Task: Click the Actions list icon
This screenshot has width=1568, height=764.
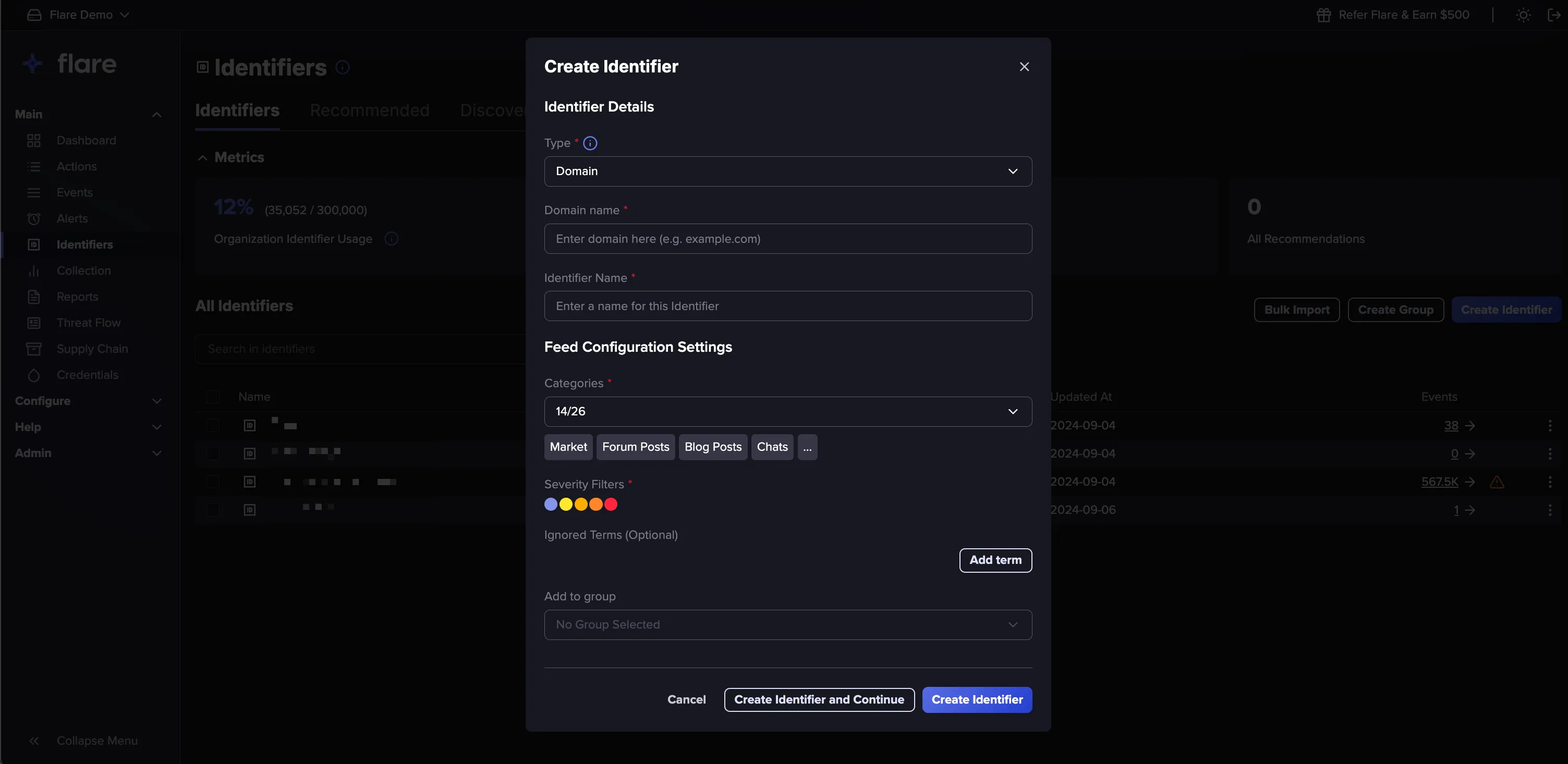Action: point(33,167)
